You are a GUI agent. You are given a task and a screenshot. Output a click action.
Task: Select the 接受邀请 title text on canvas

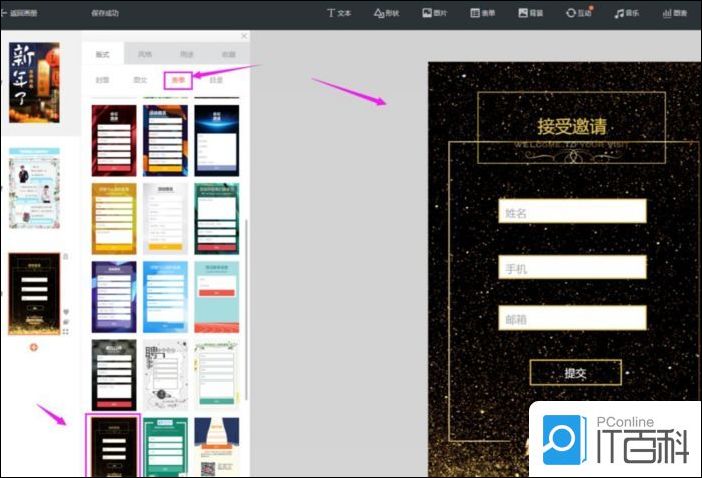coord(572,126)
